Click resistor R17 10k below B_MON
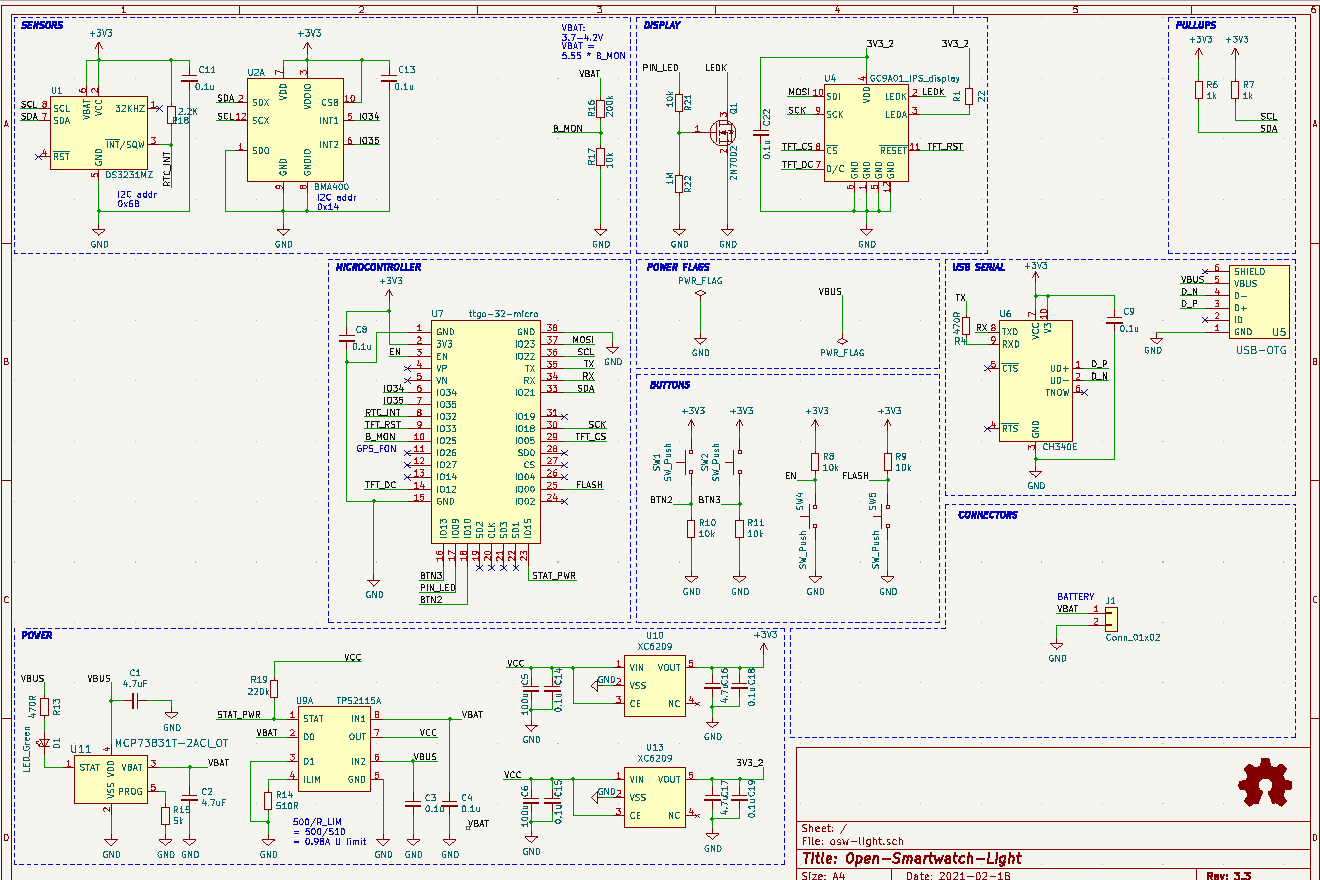Screen dimensions: 1320x880 (600, 157)
